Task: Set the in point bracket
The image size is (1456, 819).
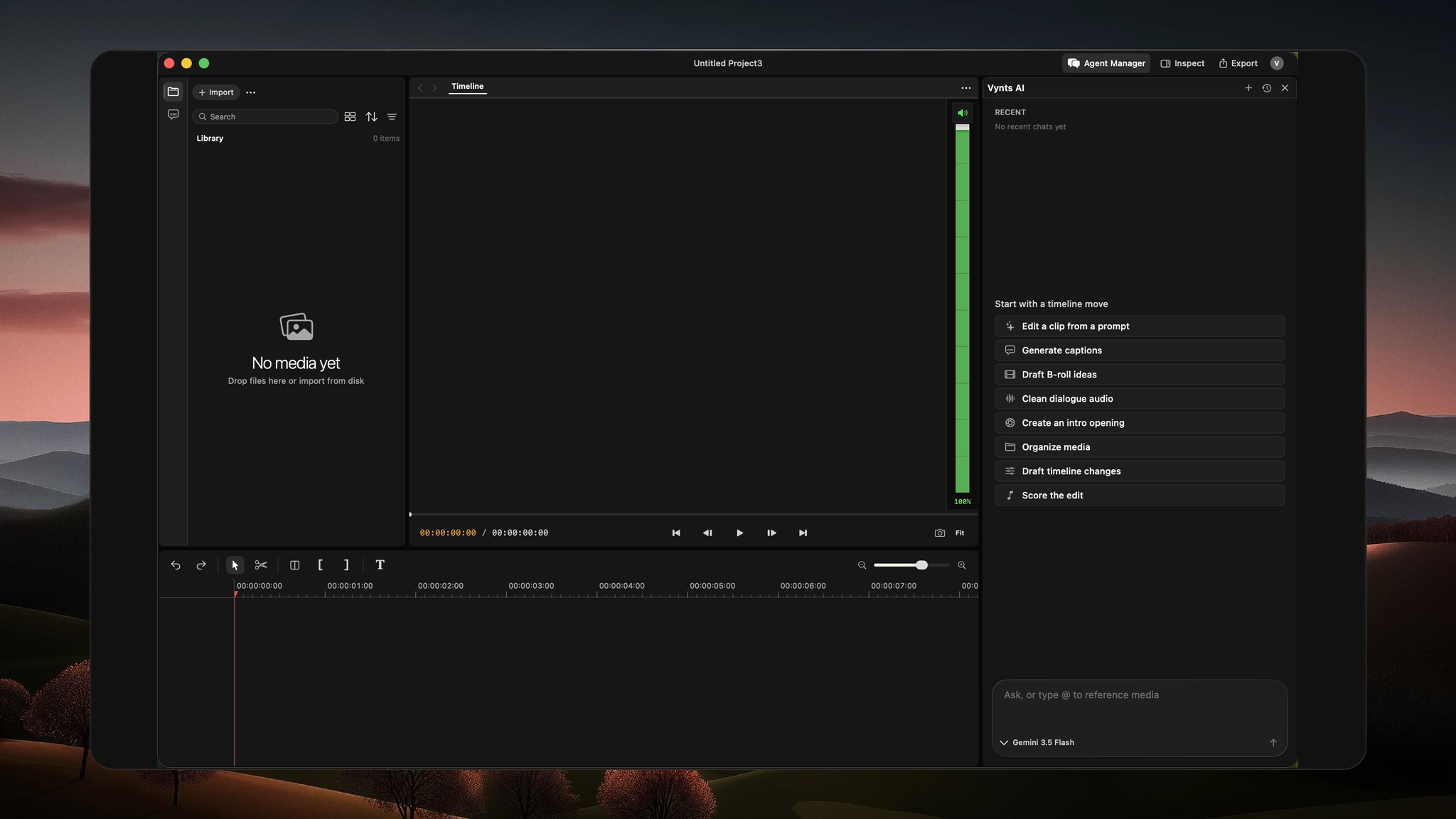Action: pyautogui.click(x=320, y=565)
